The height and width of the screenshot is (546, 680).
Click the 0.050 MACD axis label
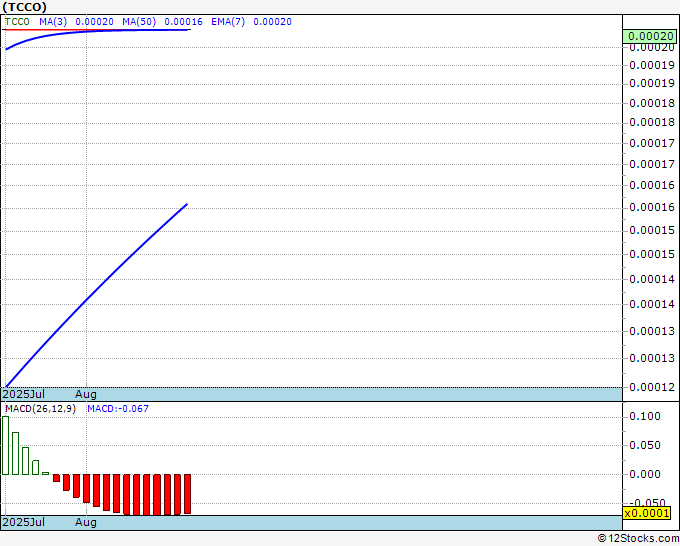pyautogui.click(x=645, y=445)
